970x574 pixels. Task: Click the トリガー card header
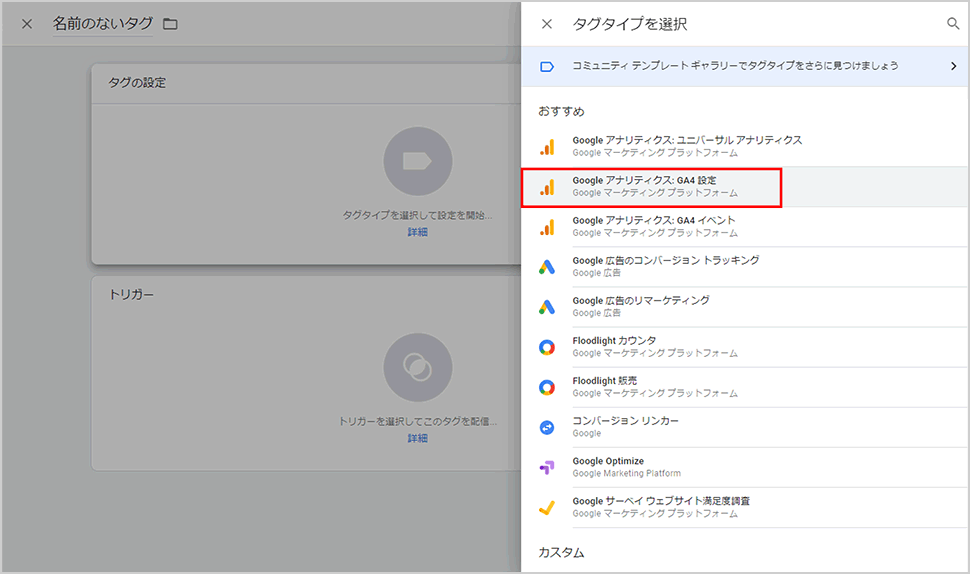tap(131, 295)
